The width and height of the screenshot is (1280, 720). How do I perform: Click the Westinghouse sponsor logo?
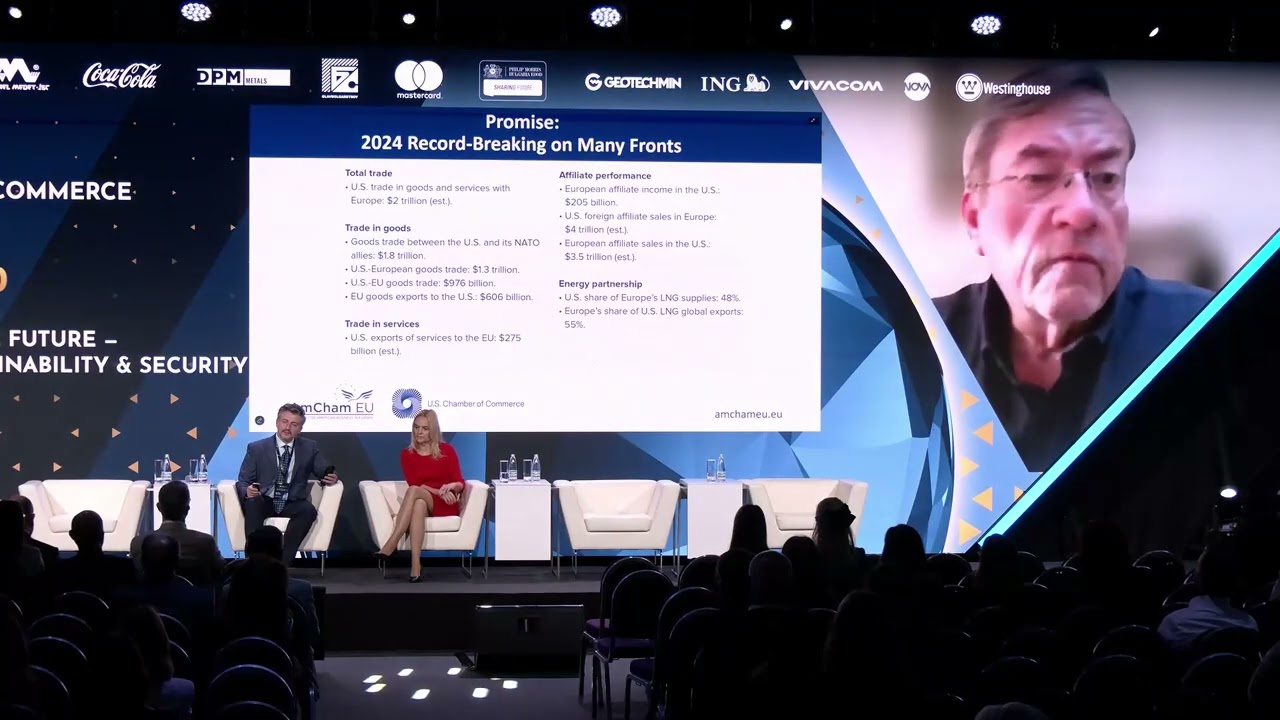[x=1002, y=88]
